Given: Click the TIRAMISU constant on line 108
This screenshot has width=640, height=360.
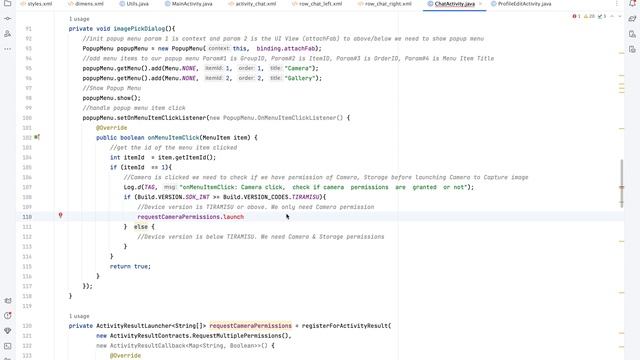Looking at the screenshot, I should tap(305, 197).
